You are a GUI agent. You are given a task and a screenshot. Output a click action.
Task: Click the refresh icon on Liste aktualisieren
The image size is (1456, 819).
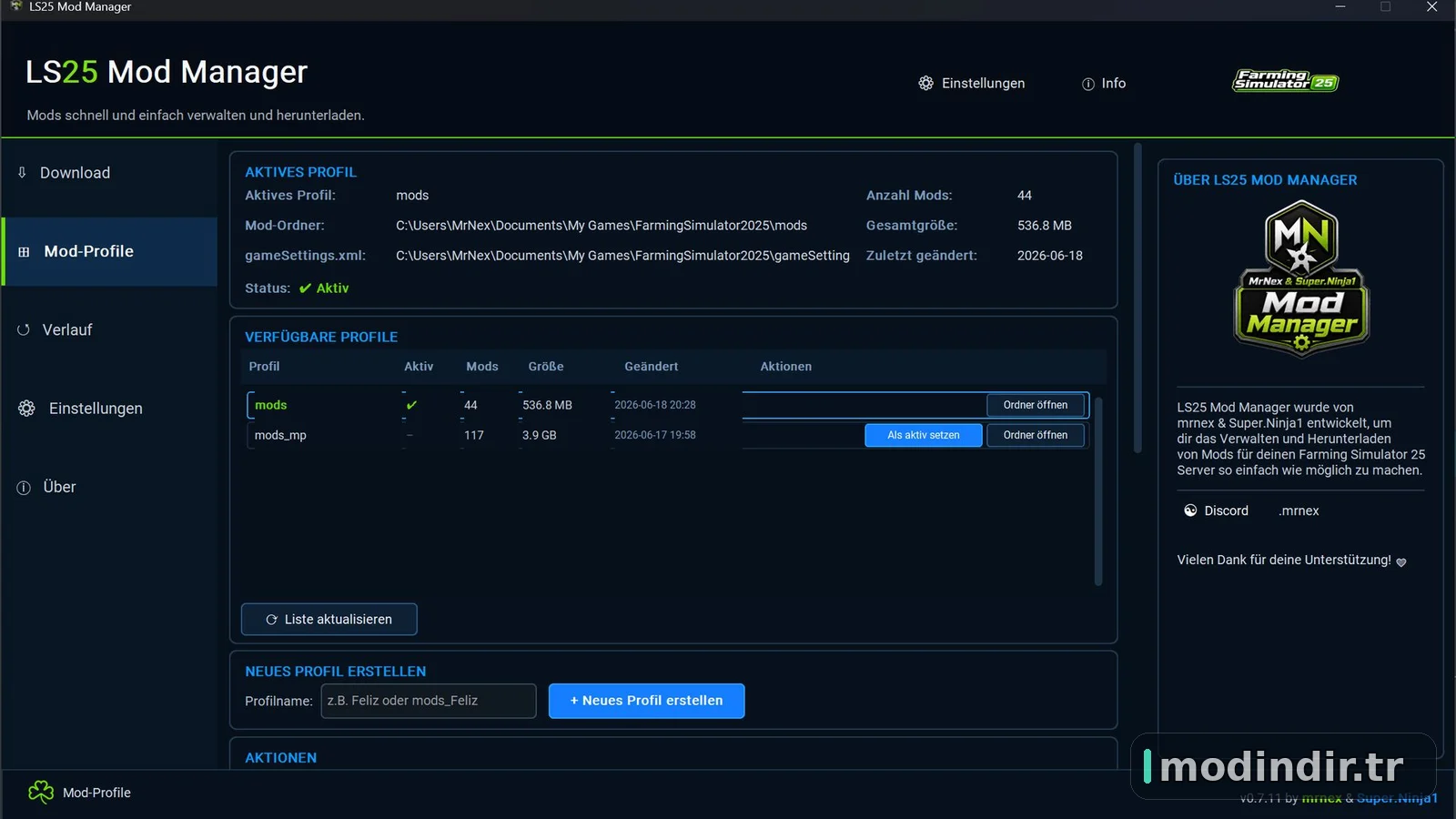[271, 620]
